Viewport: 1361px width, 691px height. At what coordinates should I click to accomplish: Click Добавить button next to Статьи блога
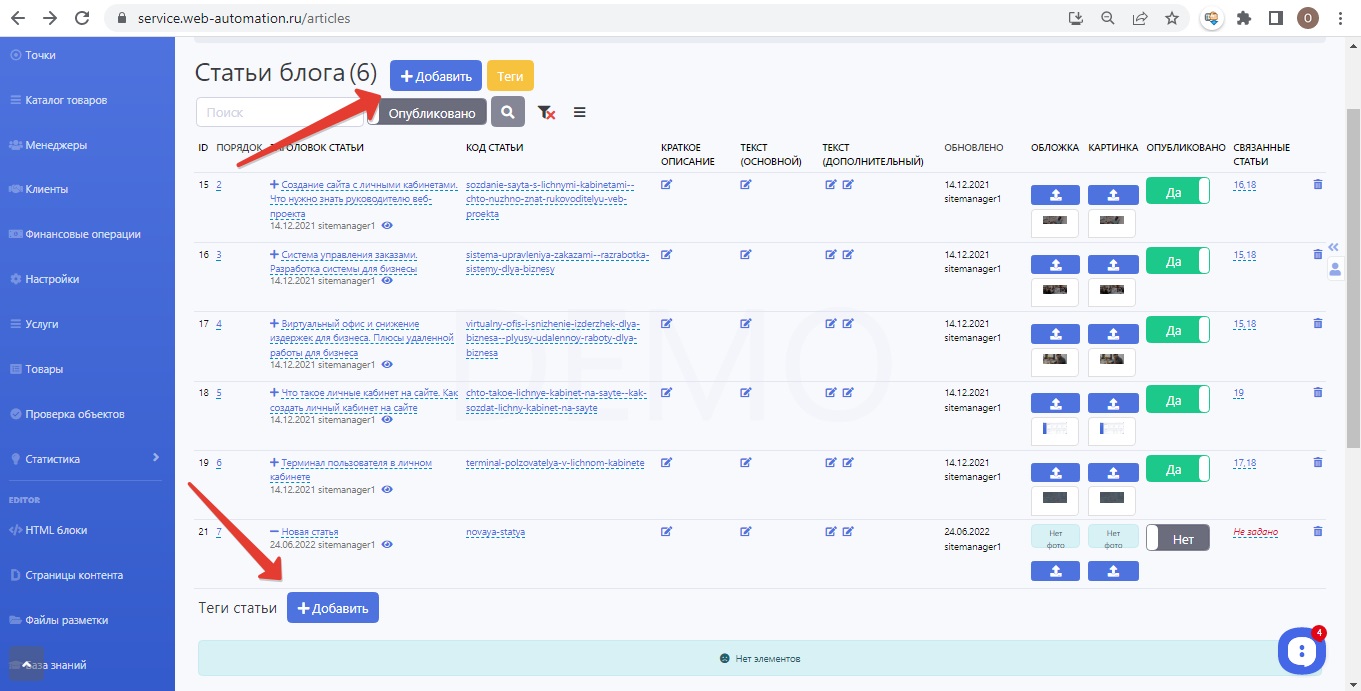pyautogui.click(x=436, y=76)
